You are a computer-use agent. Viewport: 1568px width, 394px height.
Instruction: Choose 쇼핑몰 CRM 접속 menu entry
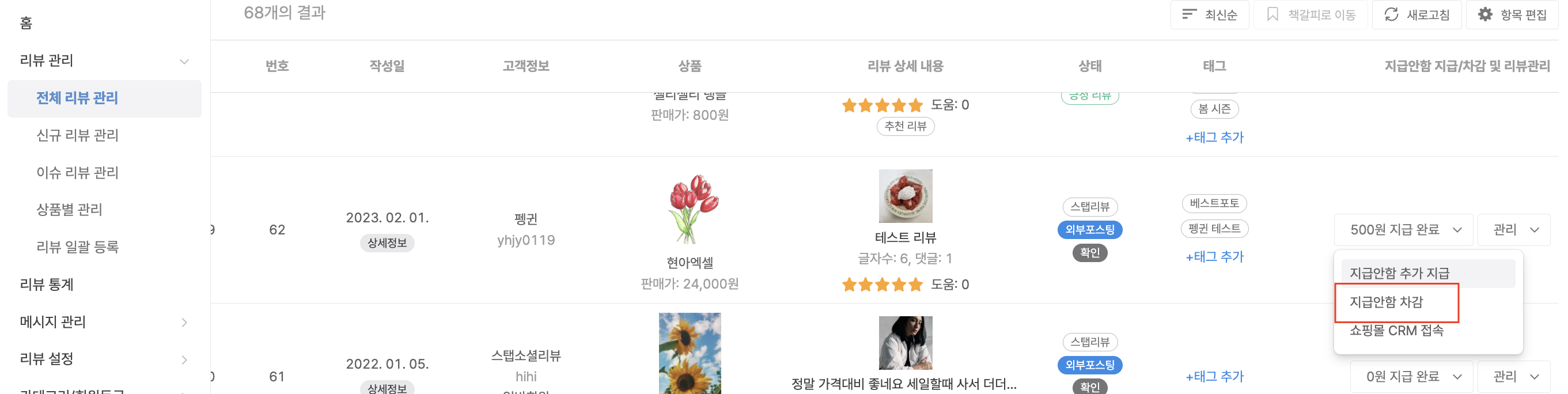pos(1396,331)
